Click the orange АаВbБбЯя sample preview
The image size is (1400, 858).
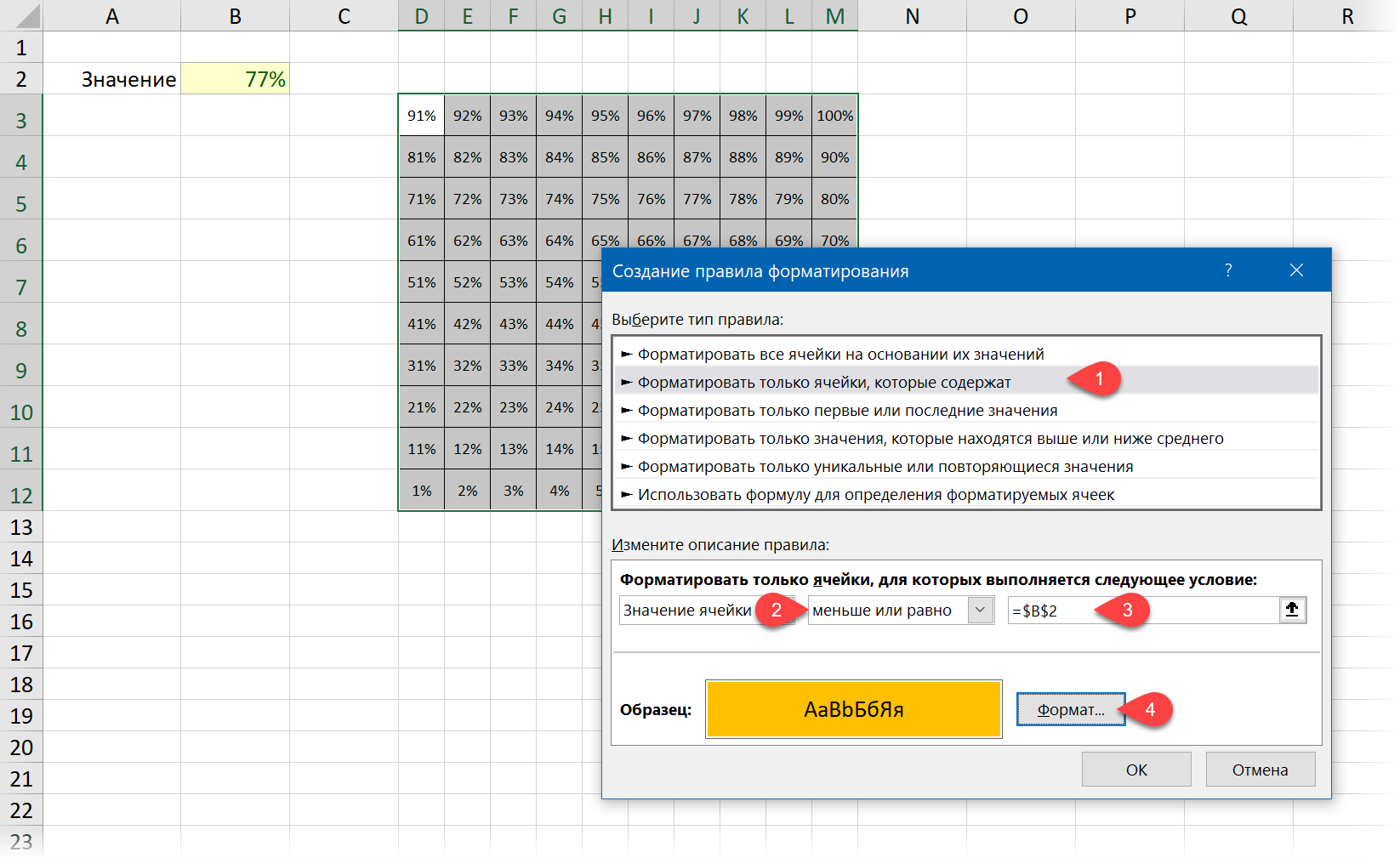[854, 709]
